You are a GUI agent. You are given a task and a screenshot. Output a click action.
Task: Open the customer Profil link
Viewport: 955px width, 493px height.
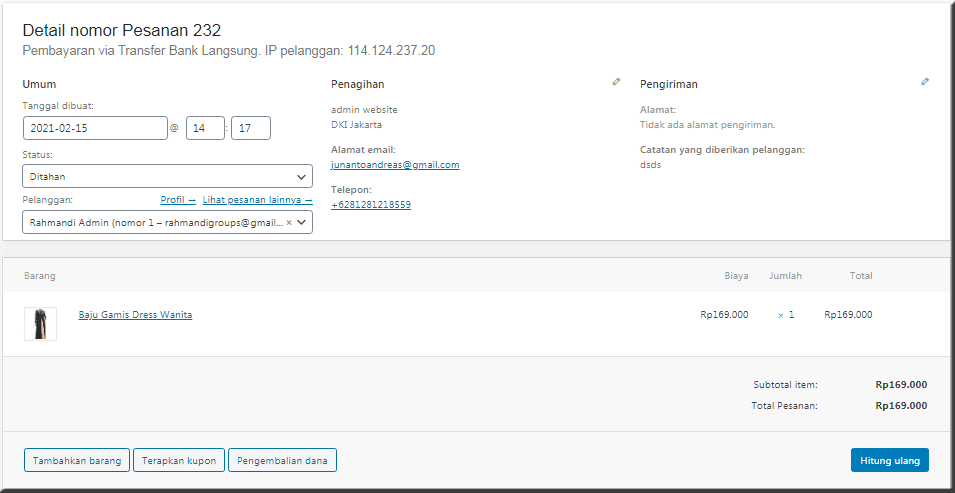178,200
